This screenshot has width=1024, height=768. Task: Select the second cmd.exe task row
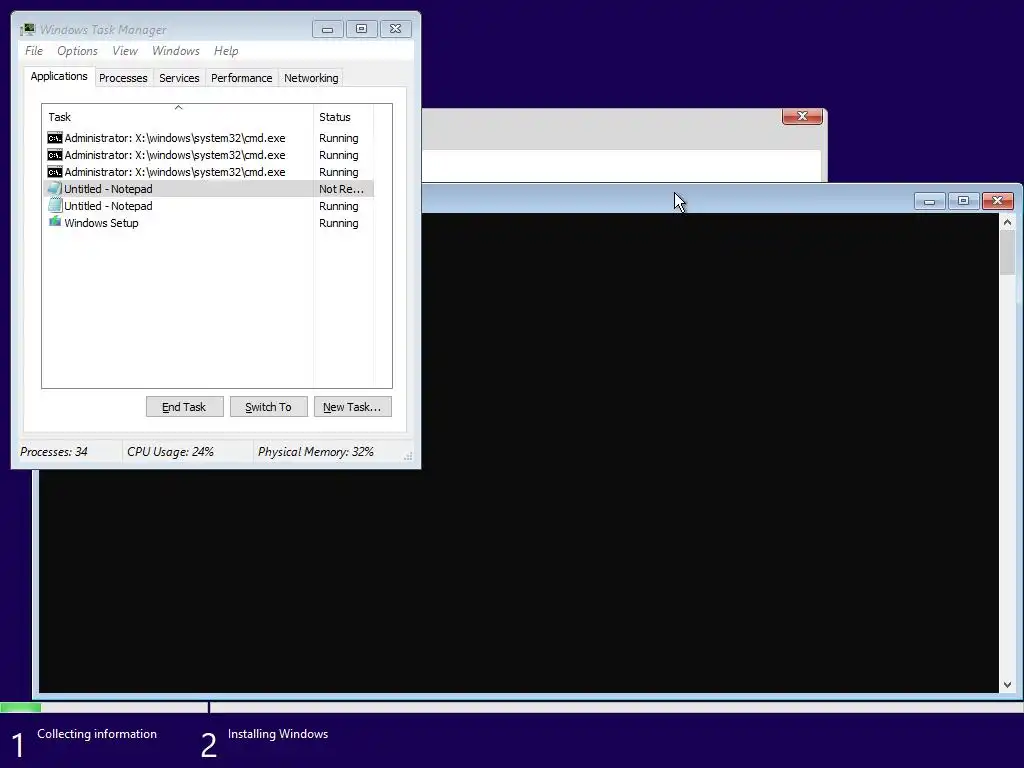(x=208, y=155)
